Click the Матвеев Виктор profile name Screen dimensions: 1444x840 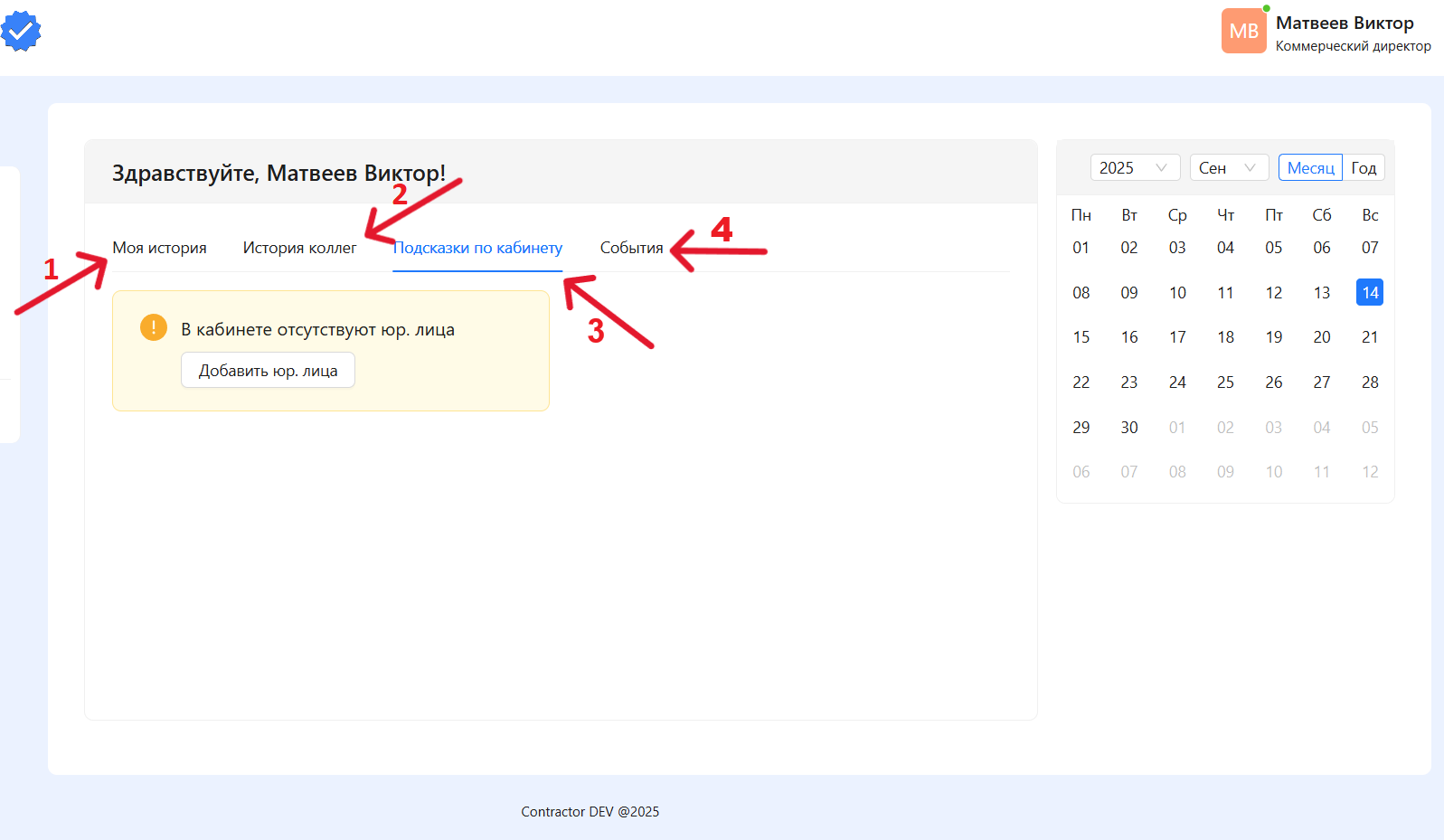tap(1345, 24)
